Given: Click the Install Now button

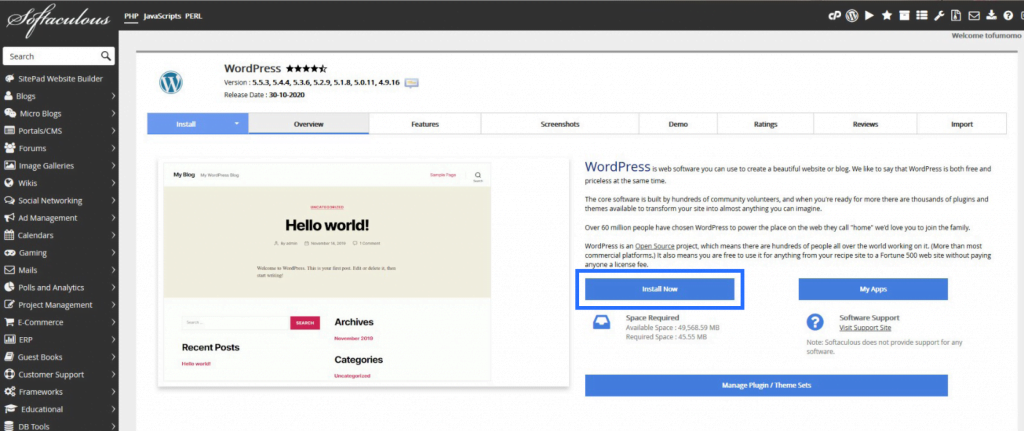Looking at the screenshot, I should (660, 289).
